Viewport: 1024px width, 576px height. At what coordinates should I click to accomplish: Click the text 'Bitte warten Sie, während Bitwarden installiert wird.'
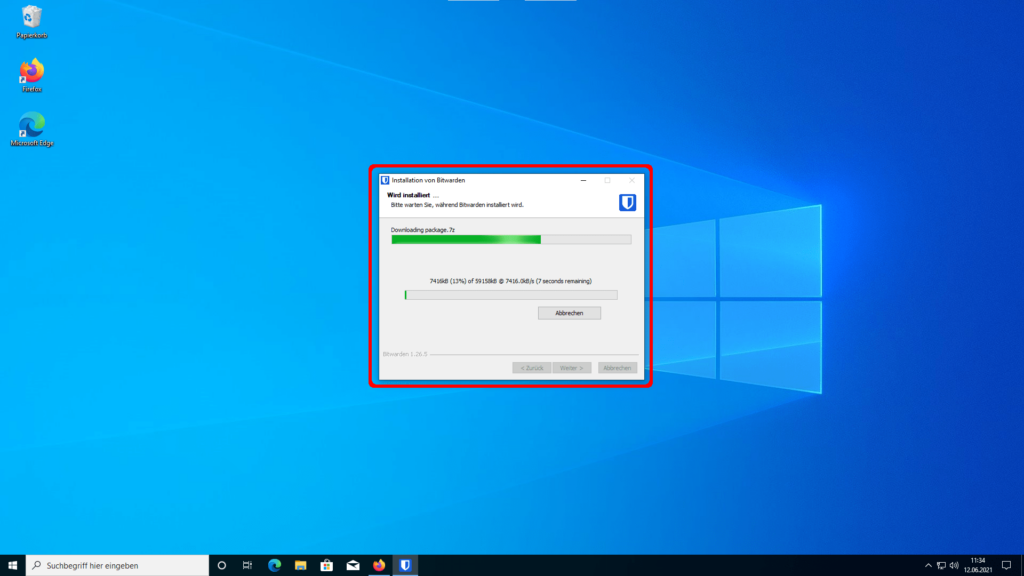[457, 205]
